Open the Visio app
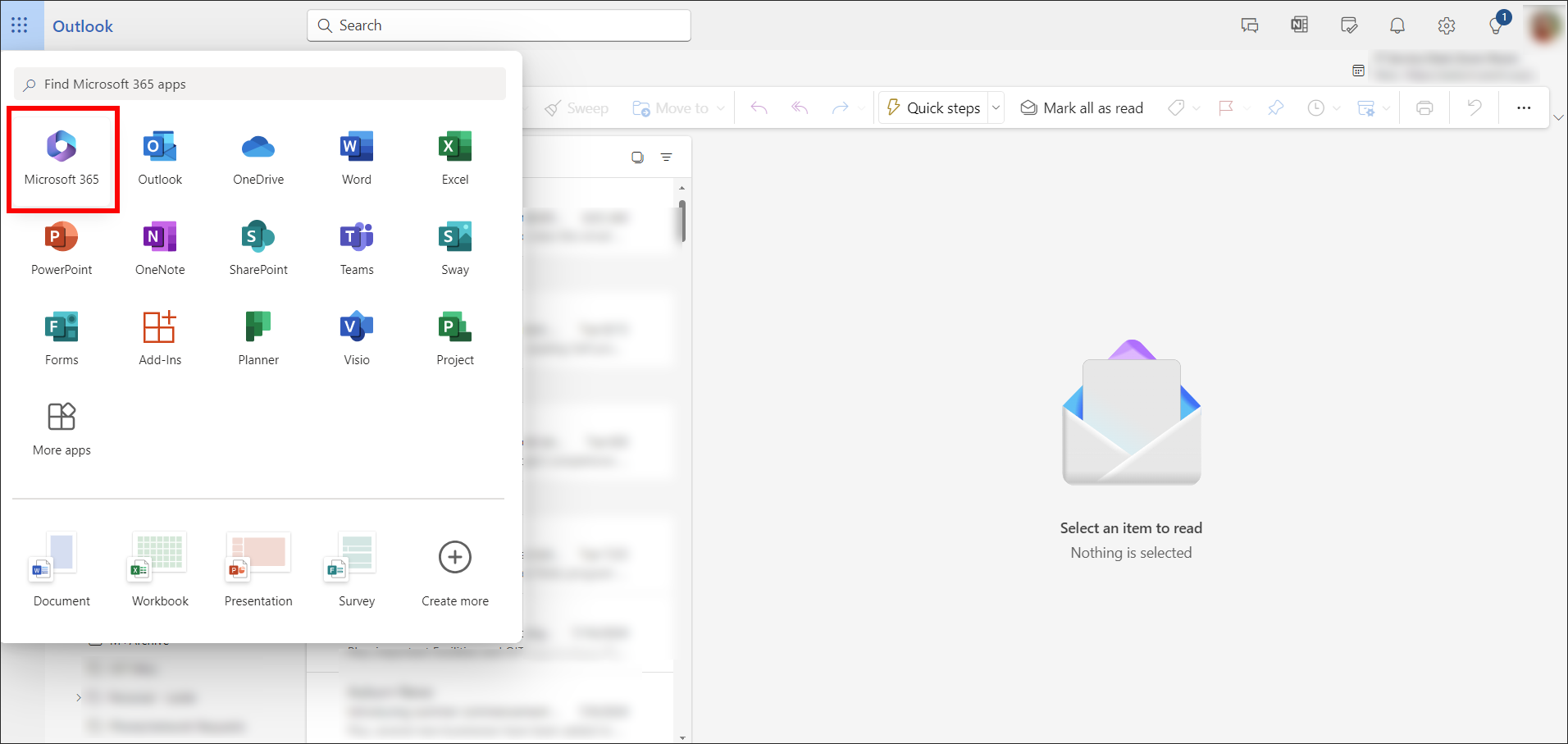The width and height of the screenshot is (1568, 744). point(357,339)
